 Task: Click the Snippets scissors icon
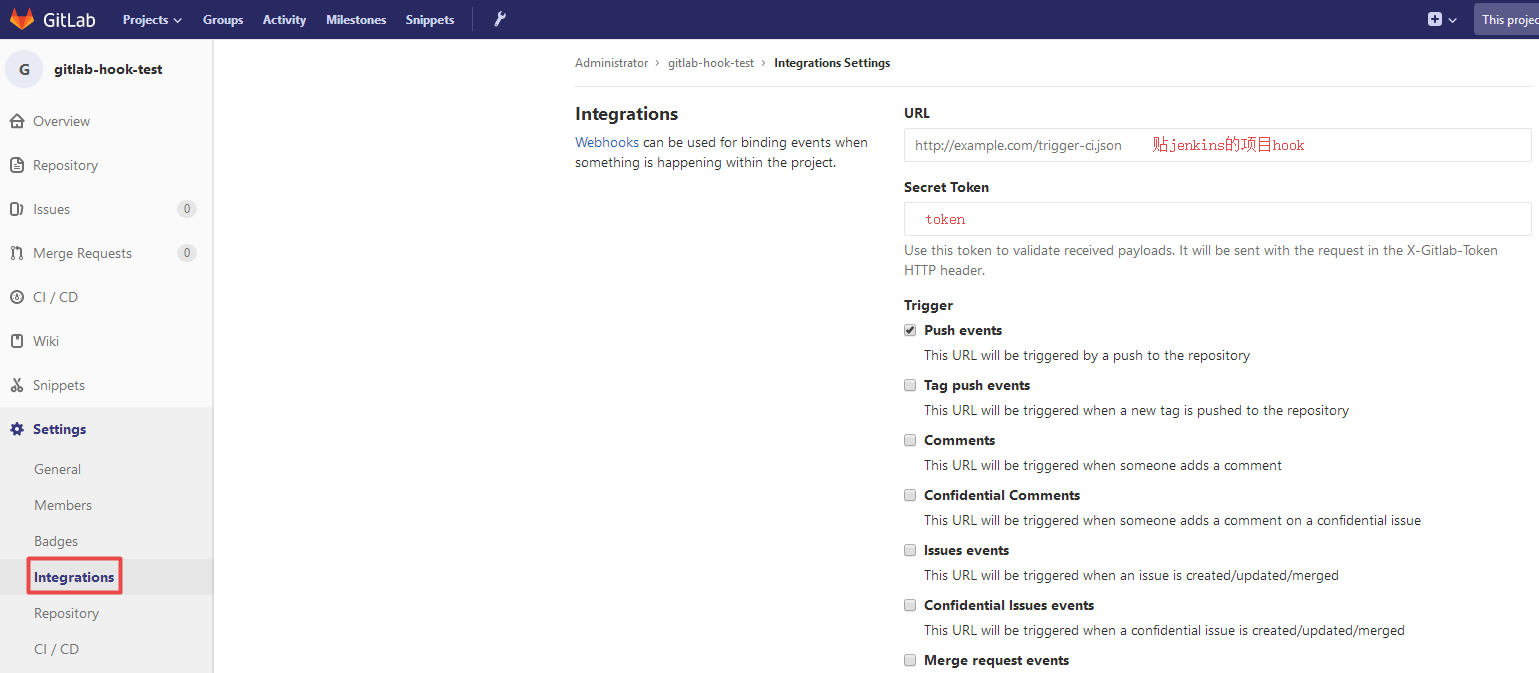16,385
